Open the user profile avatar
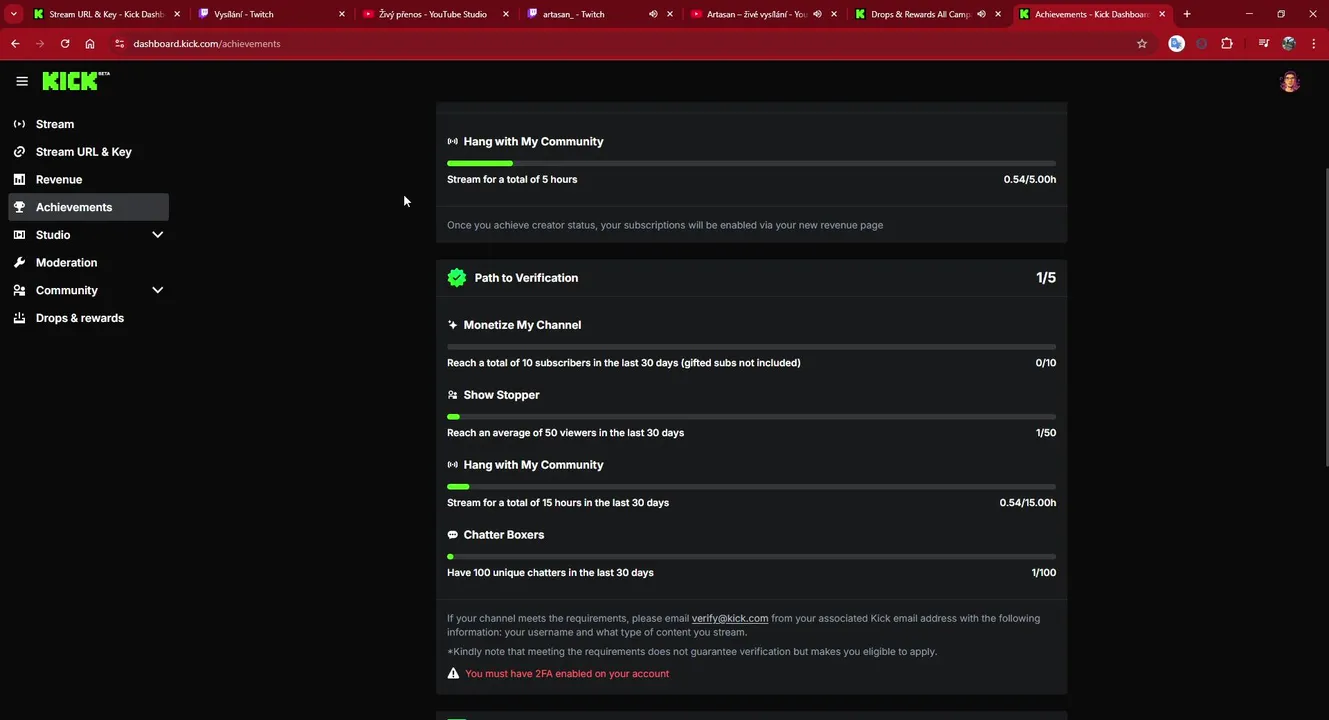This screenshot has height=720, width=1329. [1290, 82]
